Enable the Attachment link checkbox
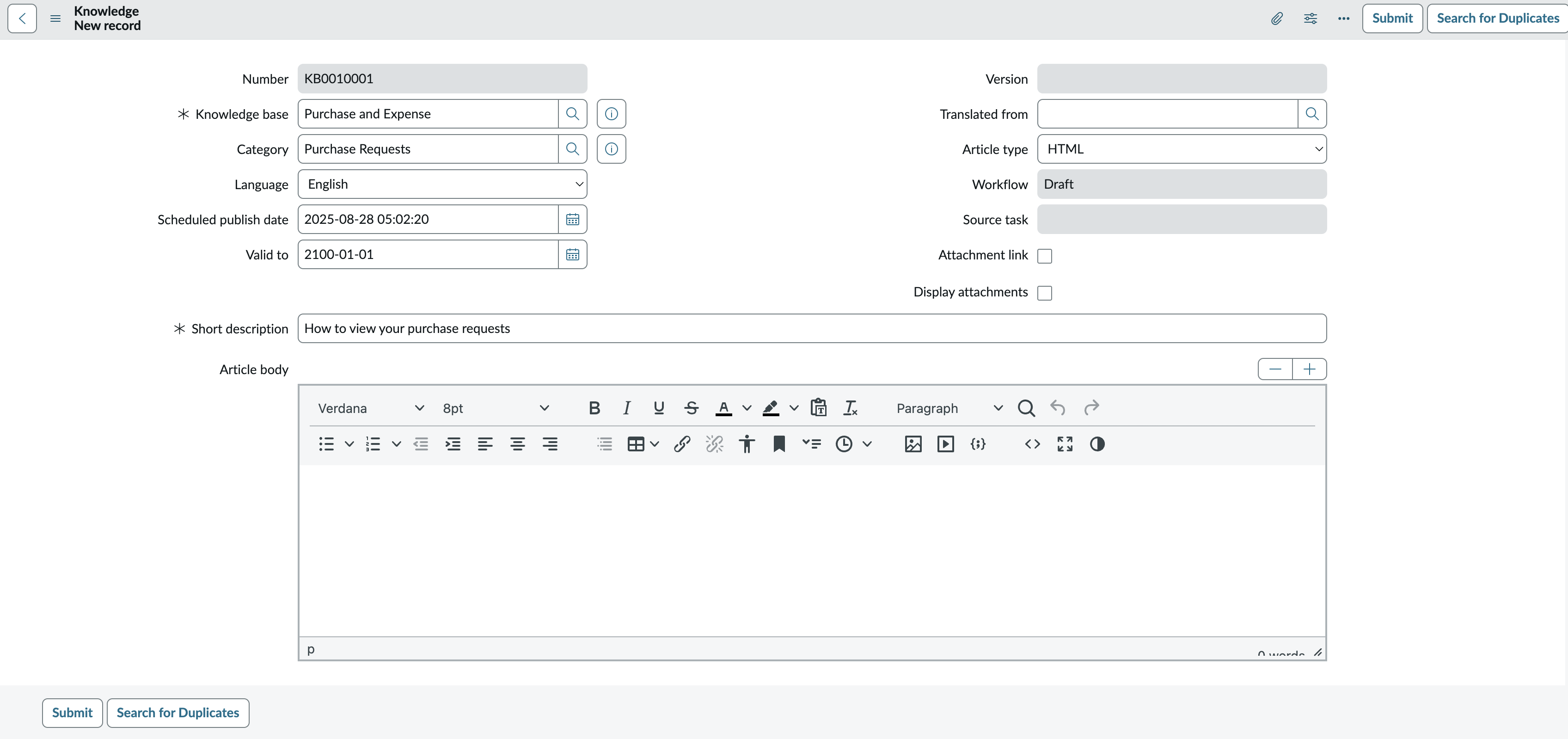Screen dimensions: 1568x739 (1045, 256)
